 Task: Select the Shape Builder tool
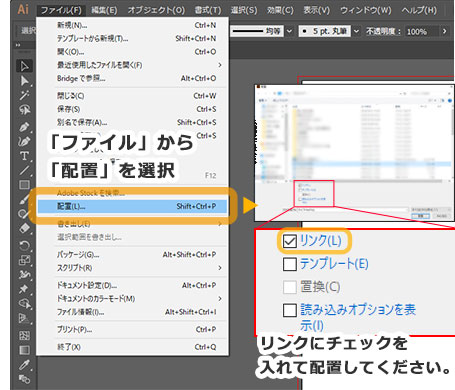click(x=24, y=303)
